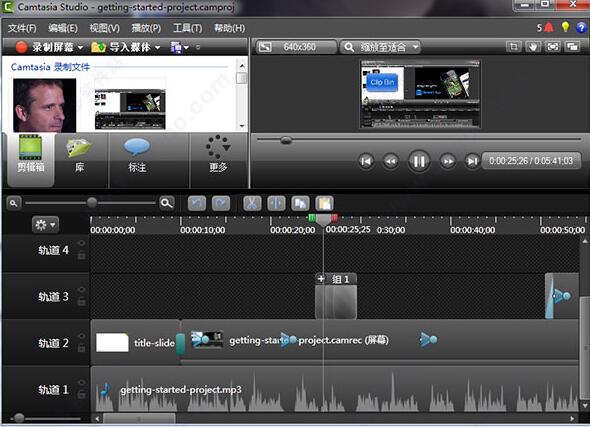The image size is (590, 427).
Task: Select the crop mode icon in preview toolbar
Action: 513,47
